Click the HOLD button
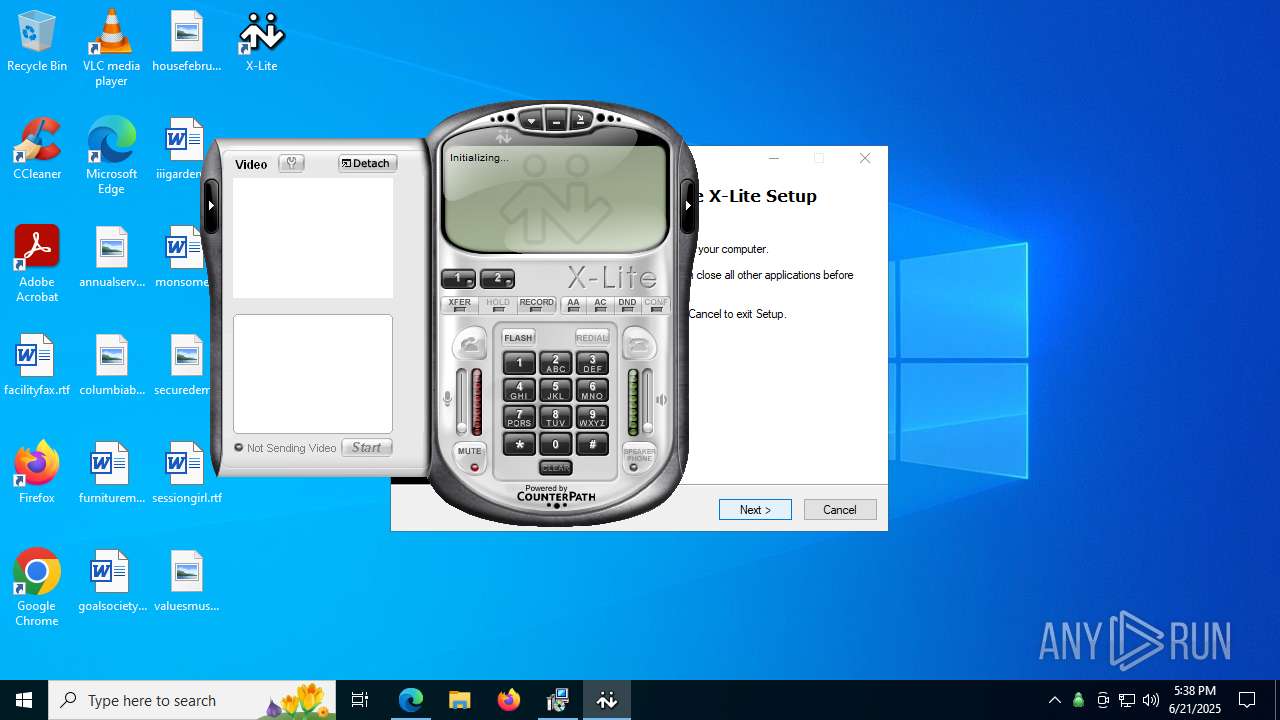This screenshot has height=720, width=1280. click(498, 305)
